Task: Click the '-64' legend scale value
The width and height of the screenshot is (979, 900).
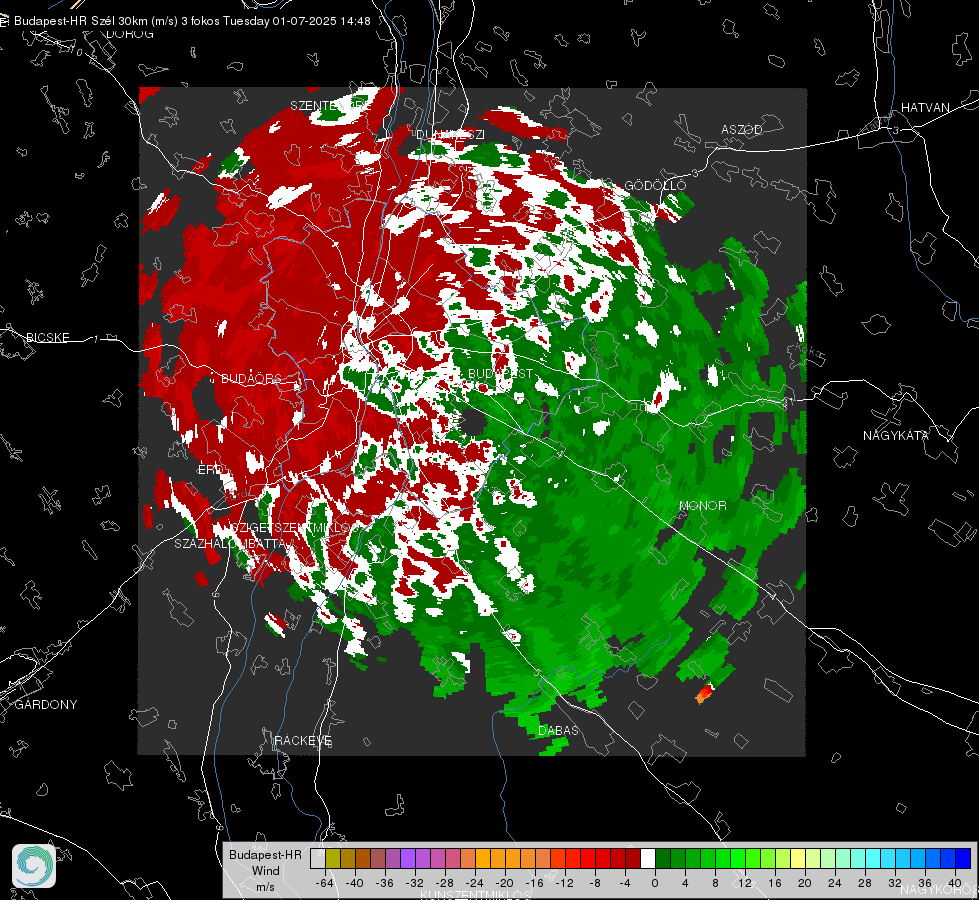Action: (325, 883)
